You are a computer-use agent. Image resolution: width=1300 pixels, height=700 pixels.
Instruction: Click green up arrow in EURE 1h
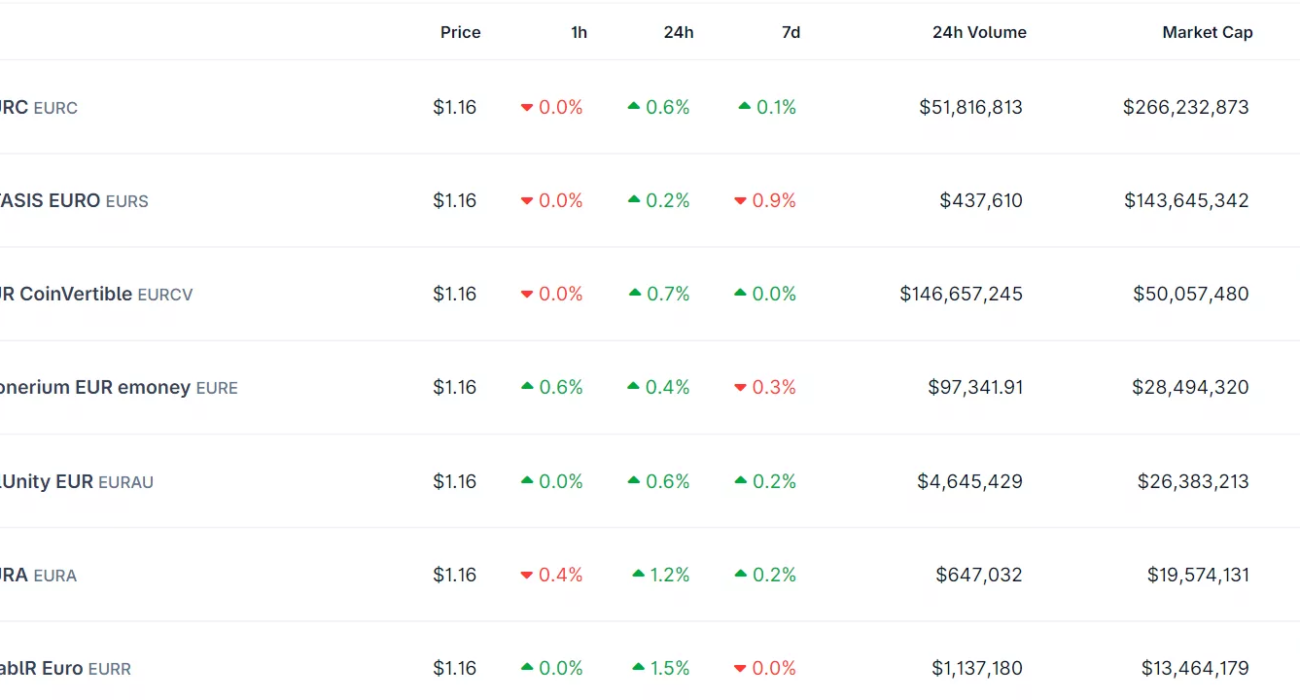(x=527, y=386)
